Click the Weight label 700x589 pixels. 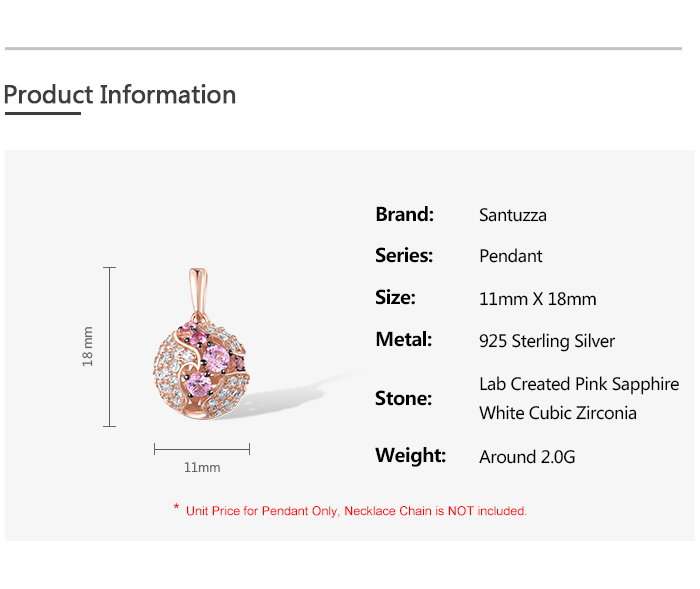point(410,455)
